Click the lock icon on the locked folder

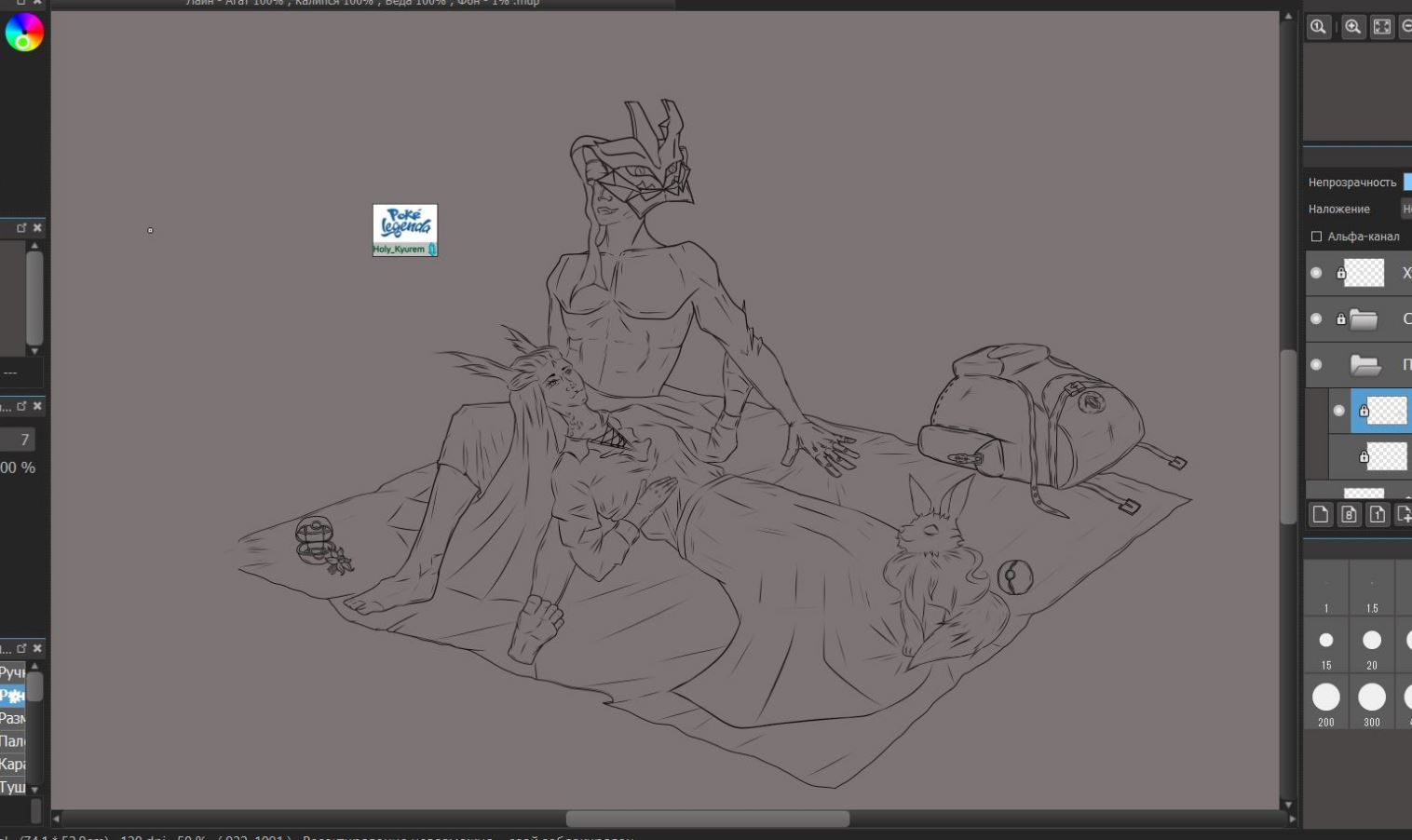coord(1341,318)
